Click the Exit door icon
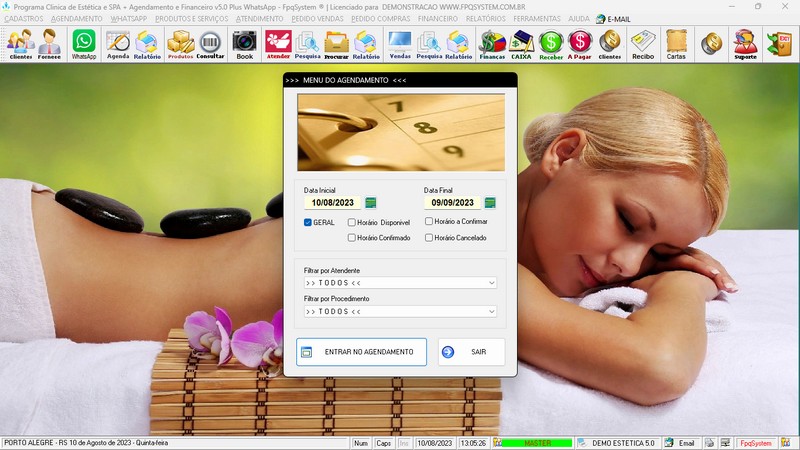The height and width of the screenshot is (450, 800). [780, 44]
